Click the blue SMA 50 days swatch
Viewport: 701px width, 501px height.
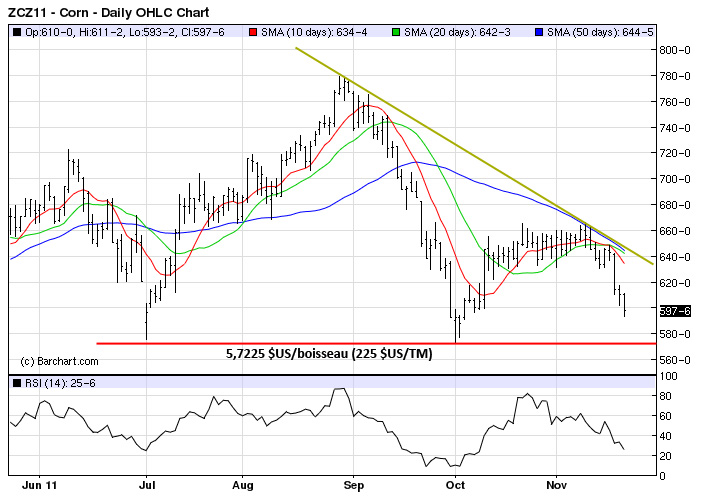coord(539,32)
